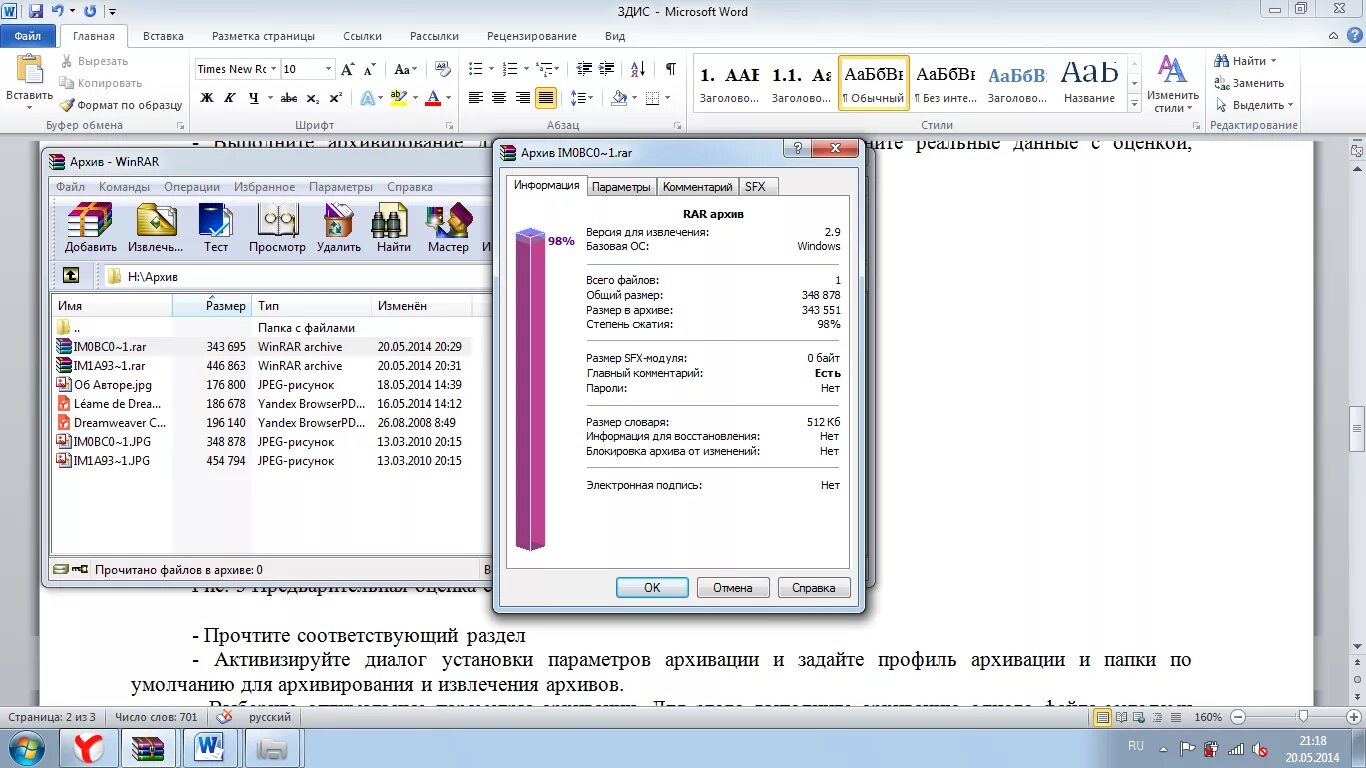This screenshot has height=768, width=1366.
Task: Open the font size dropdown
Action: (x=328, y=69)
